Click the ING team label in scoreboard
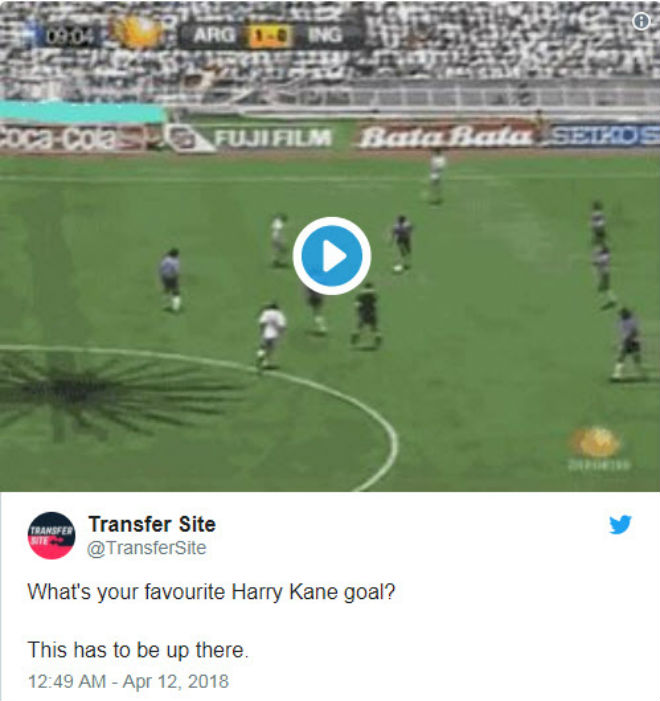 325,35
